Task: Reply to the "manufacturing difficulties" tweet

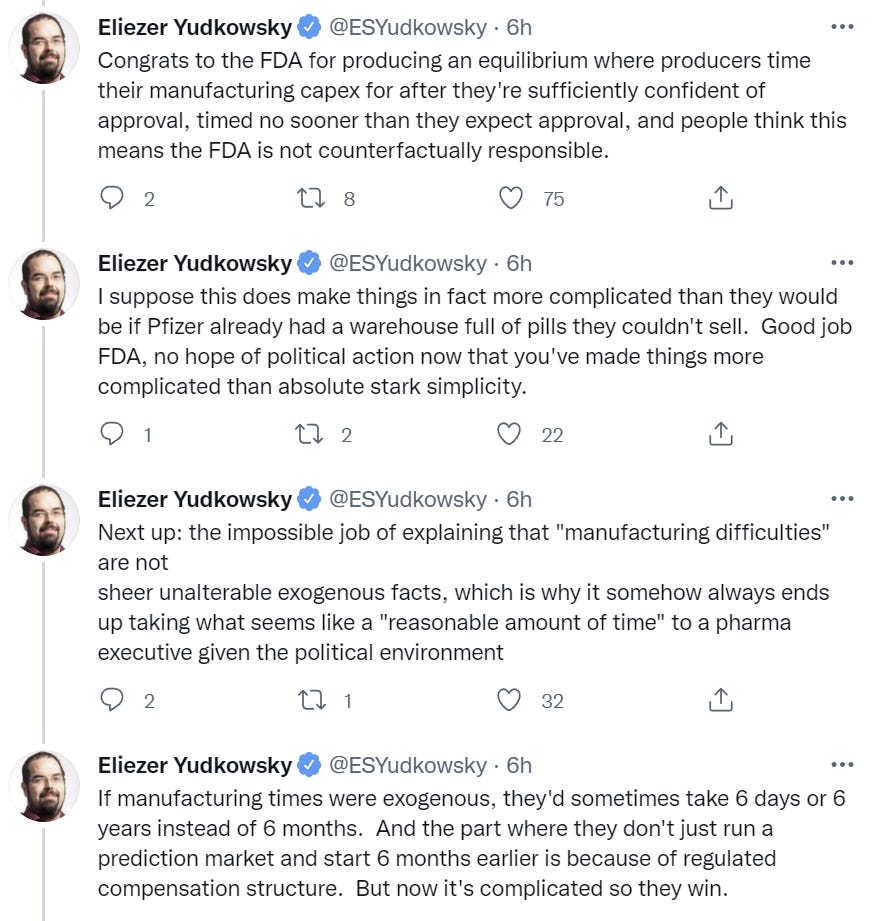Action: [x=114, y=701]
